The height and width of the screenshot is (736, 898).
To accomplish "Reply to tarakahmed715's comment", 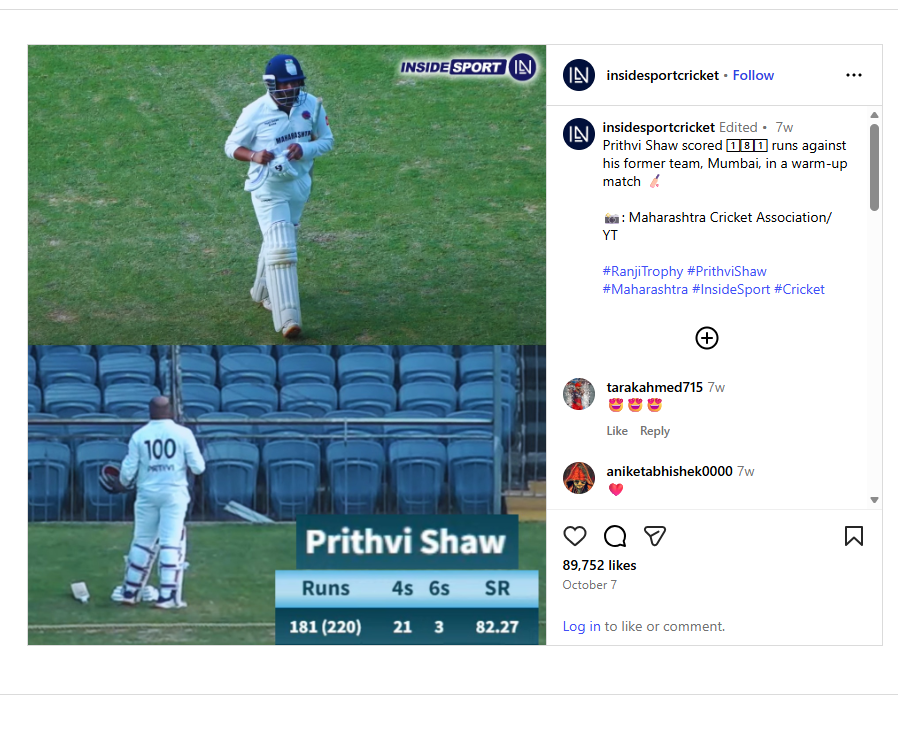I will tap(655, 431).
